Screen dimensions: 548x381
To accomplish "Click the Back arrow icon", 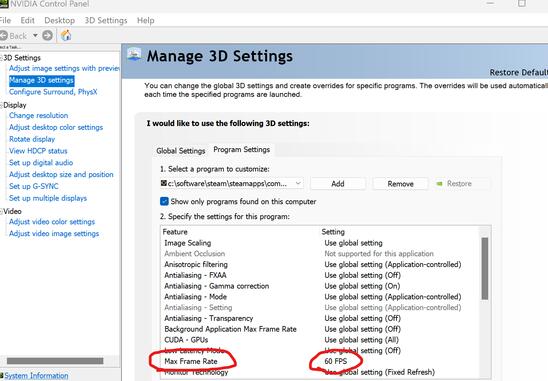I will point(3,36).
